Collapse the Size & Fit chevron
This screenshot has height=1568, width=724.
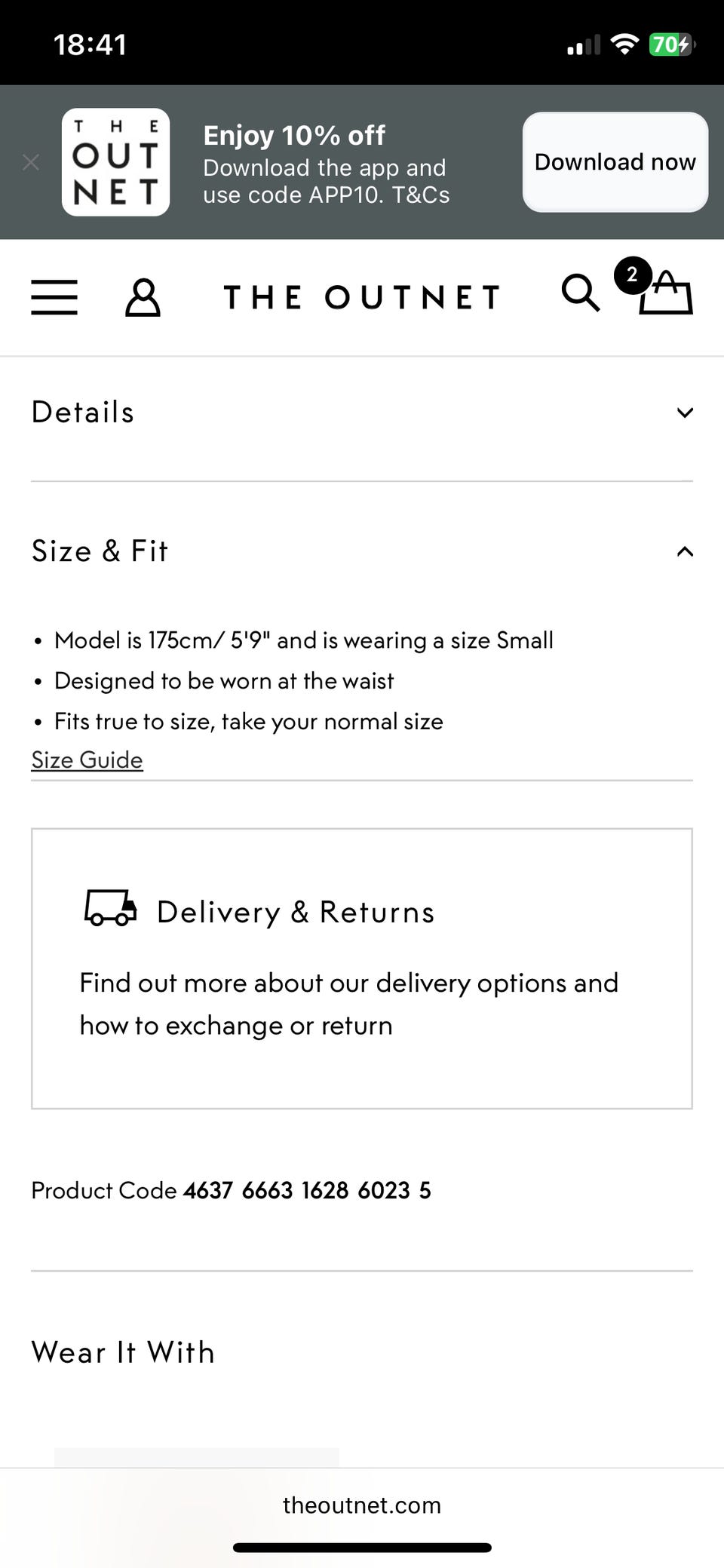684,551
